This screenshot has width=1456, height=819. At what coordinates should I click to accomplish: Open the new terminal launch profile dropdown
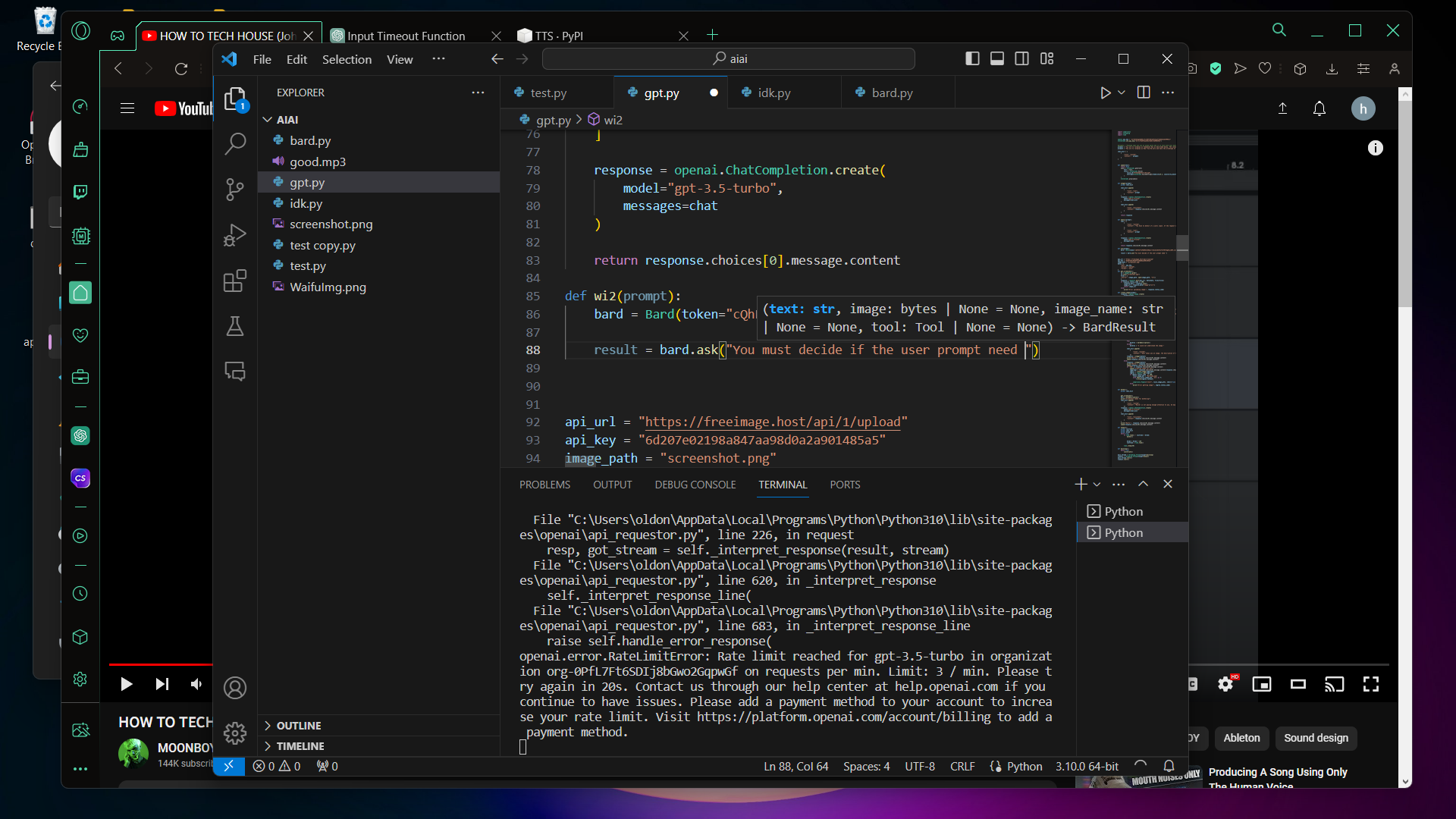click(x=1097, y=485)
